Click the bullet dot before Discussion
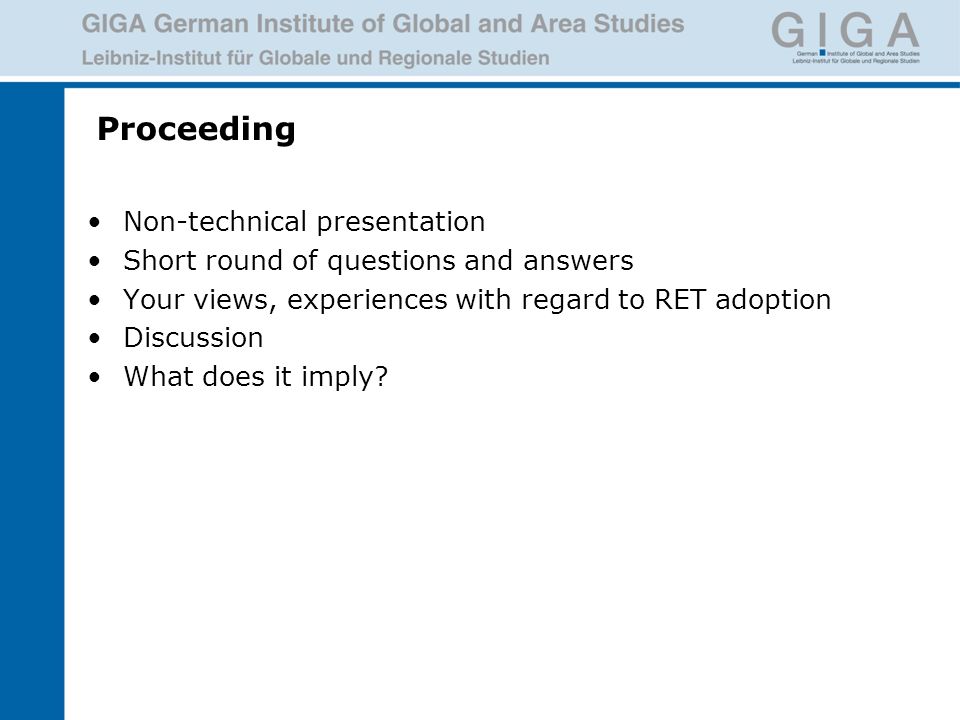This screenshot has width=960, height=720. (x=94, y=339)
